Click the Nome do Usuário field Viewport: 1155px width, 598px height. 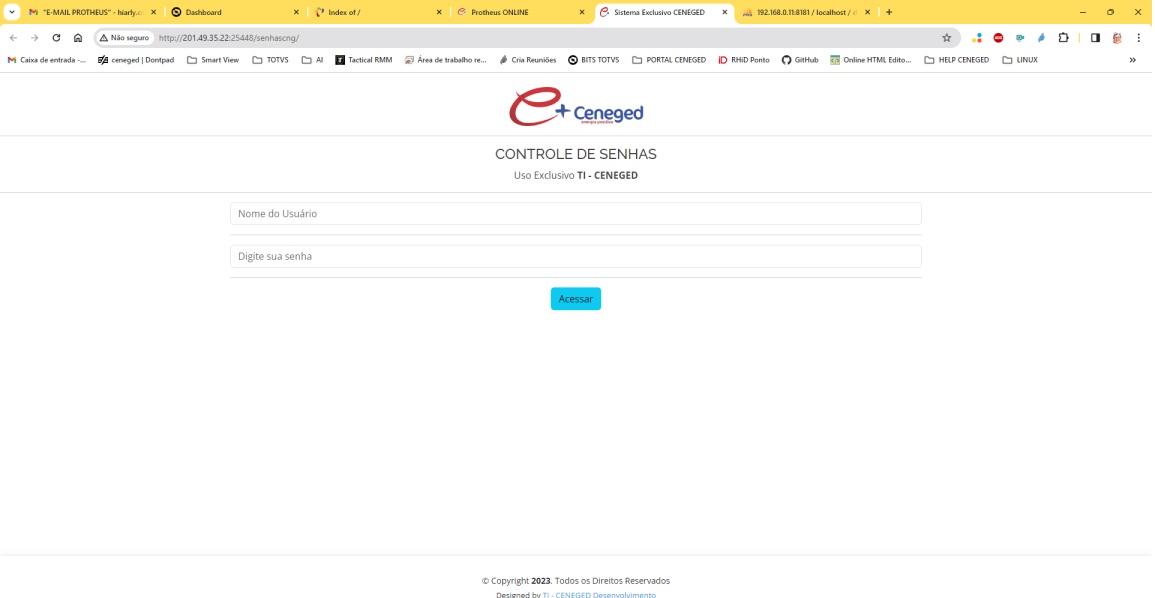tap(575, 214)
